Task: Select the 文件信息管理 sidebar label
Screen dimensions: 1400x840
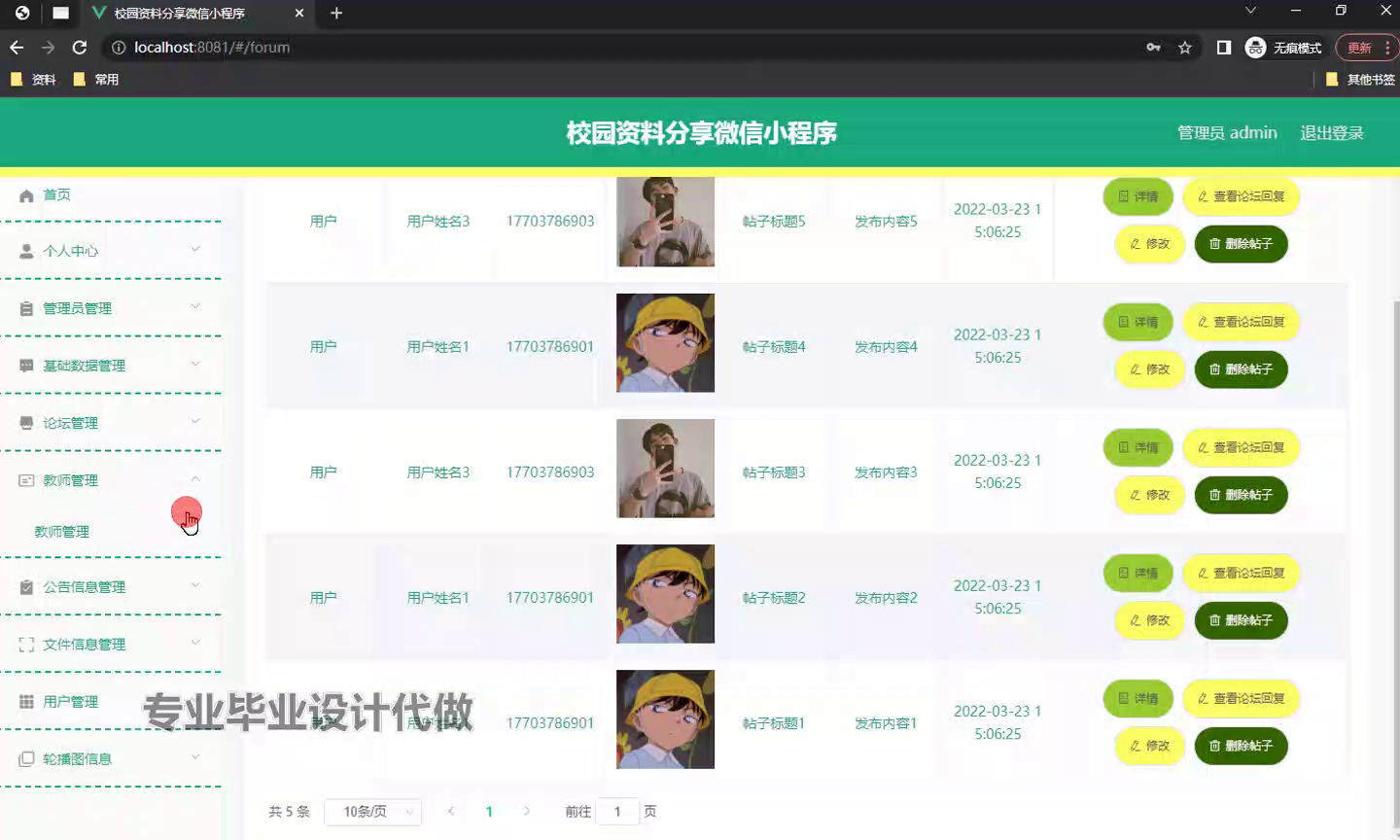Action: click(x=84, y=645)
